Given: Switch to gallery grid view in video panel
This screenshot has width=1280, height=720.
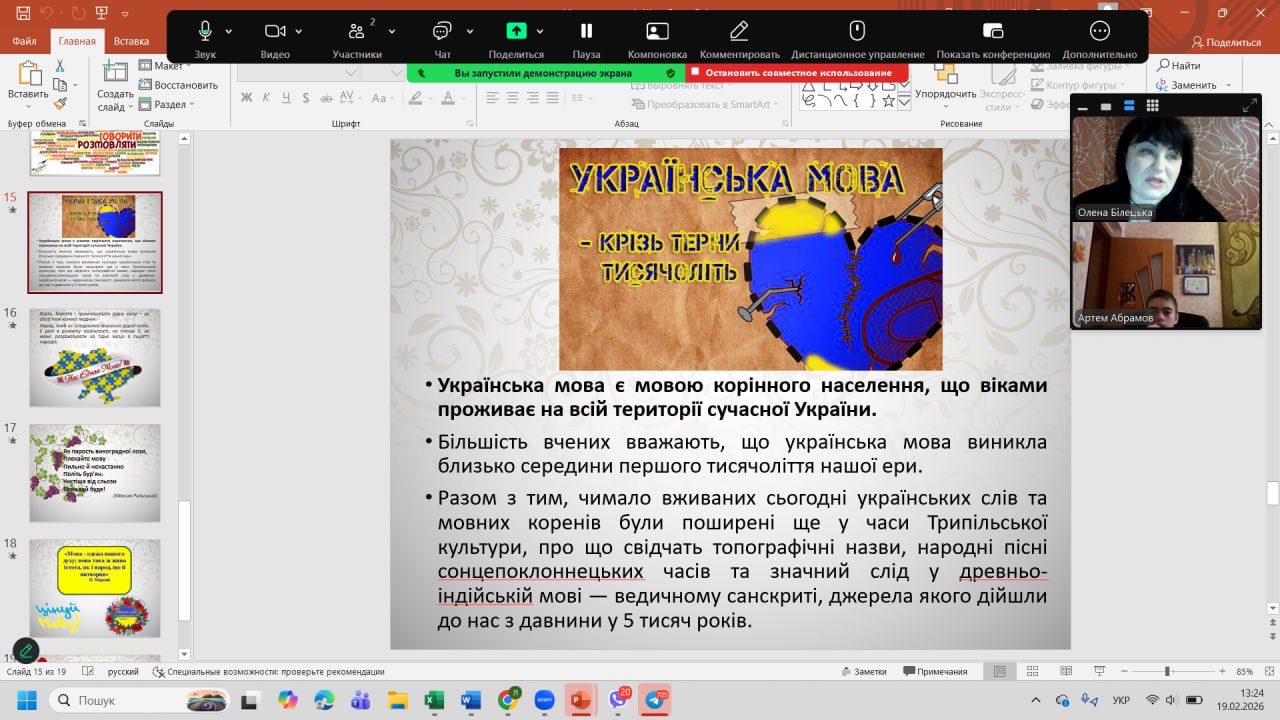Looking at the screenshot, I should 1152,106.
